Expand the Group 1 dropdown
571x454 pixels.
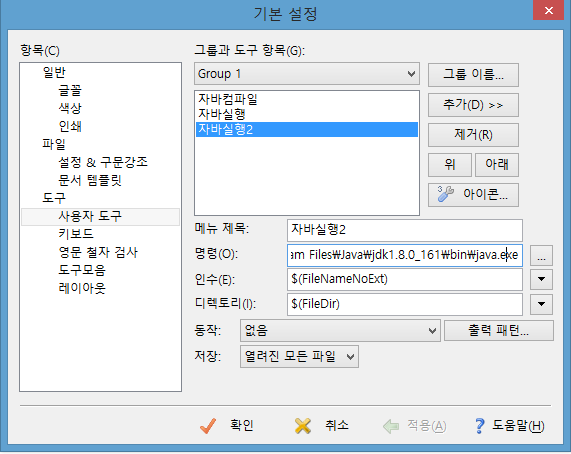pos(307,74)
